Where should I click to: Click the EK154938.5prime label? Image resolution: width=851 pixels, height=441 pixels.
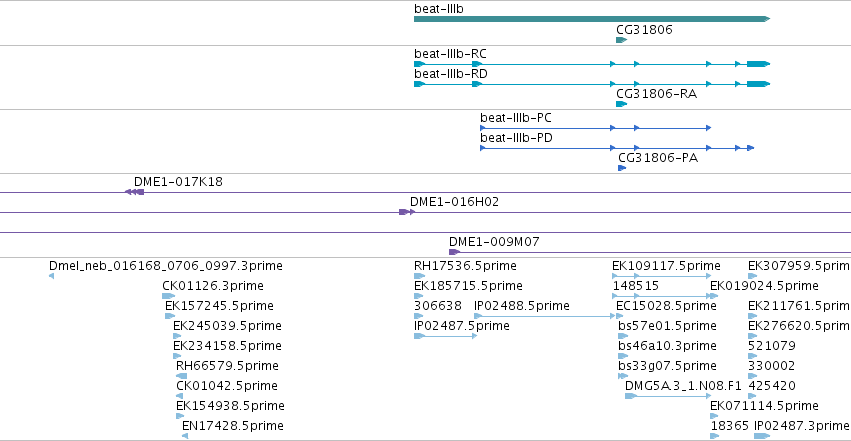230,406
